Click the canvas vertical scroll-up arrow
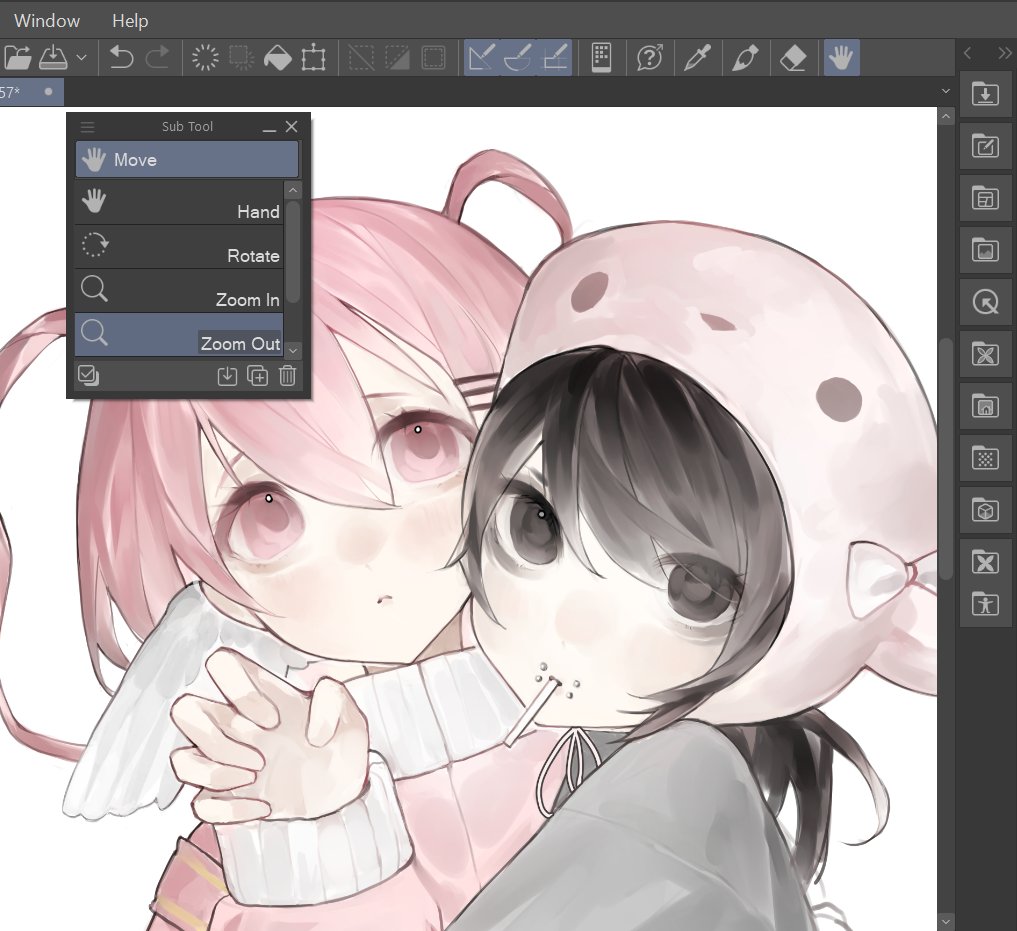The image size is (1017, 931). (946, 117)
